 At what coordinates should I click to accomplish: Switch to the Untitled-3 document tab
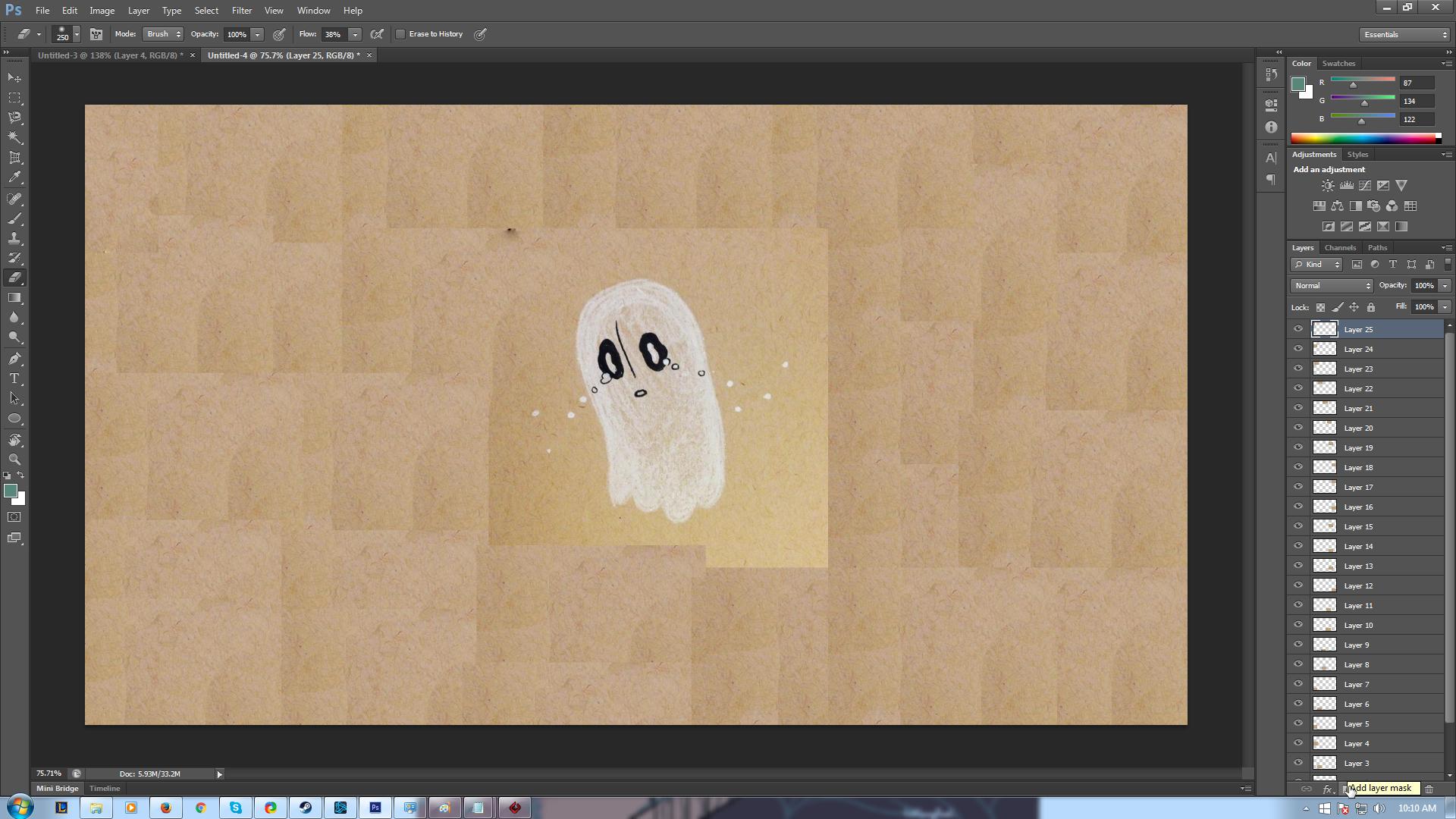[111, 55]
